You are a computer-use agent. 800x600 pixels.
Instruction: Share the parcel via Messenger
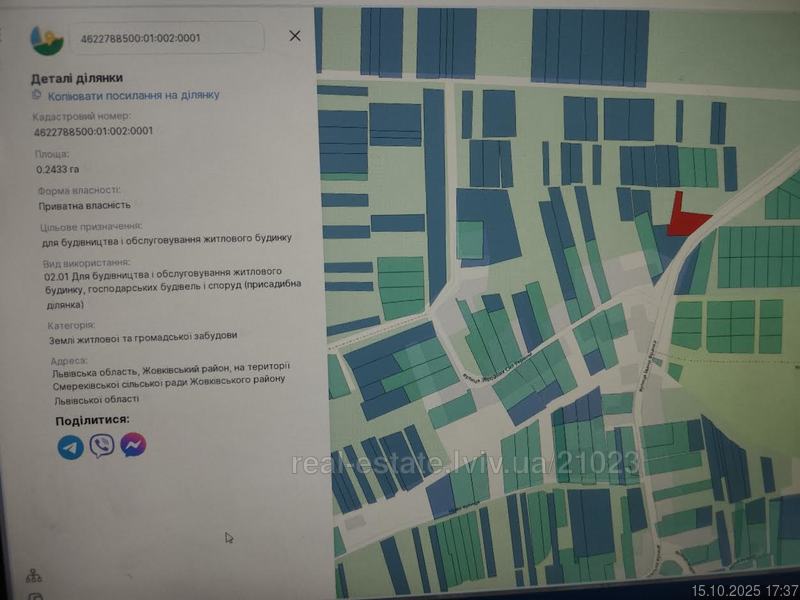[133, 445]
